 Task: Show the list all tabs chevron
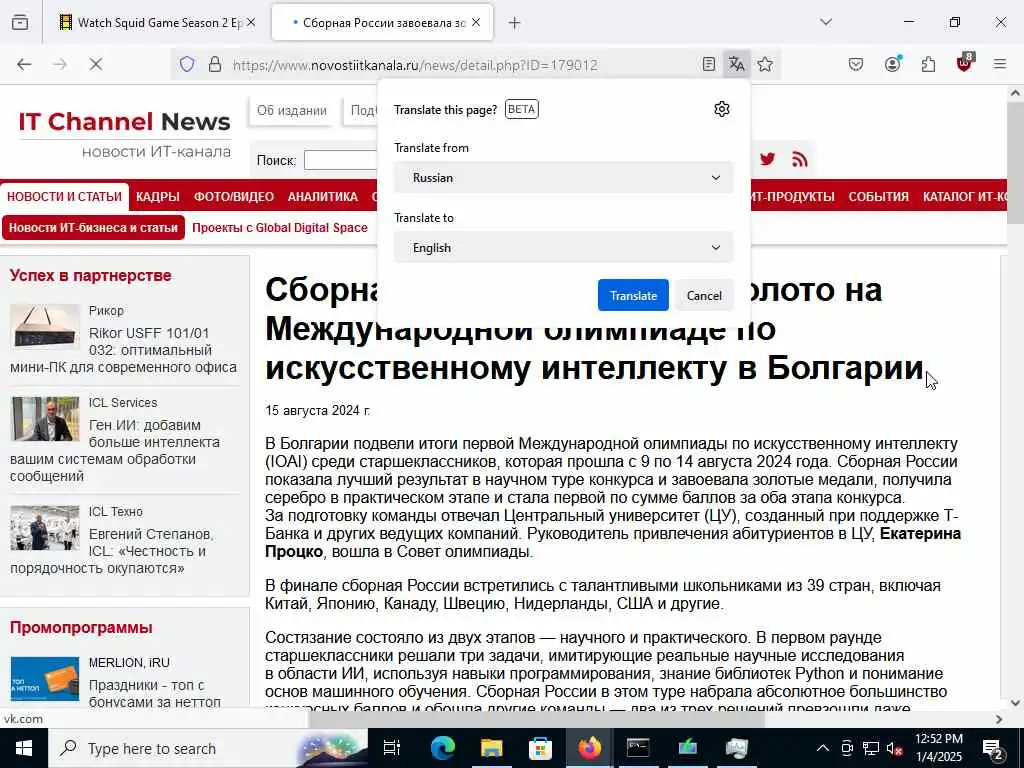pos(826,22)
